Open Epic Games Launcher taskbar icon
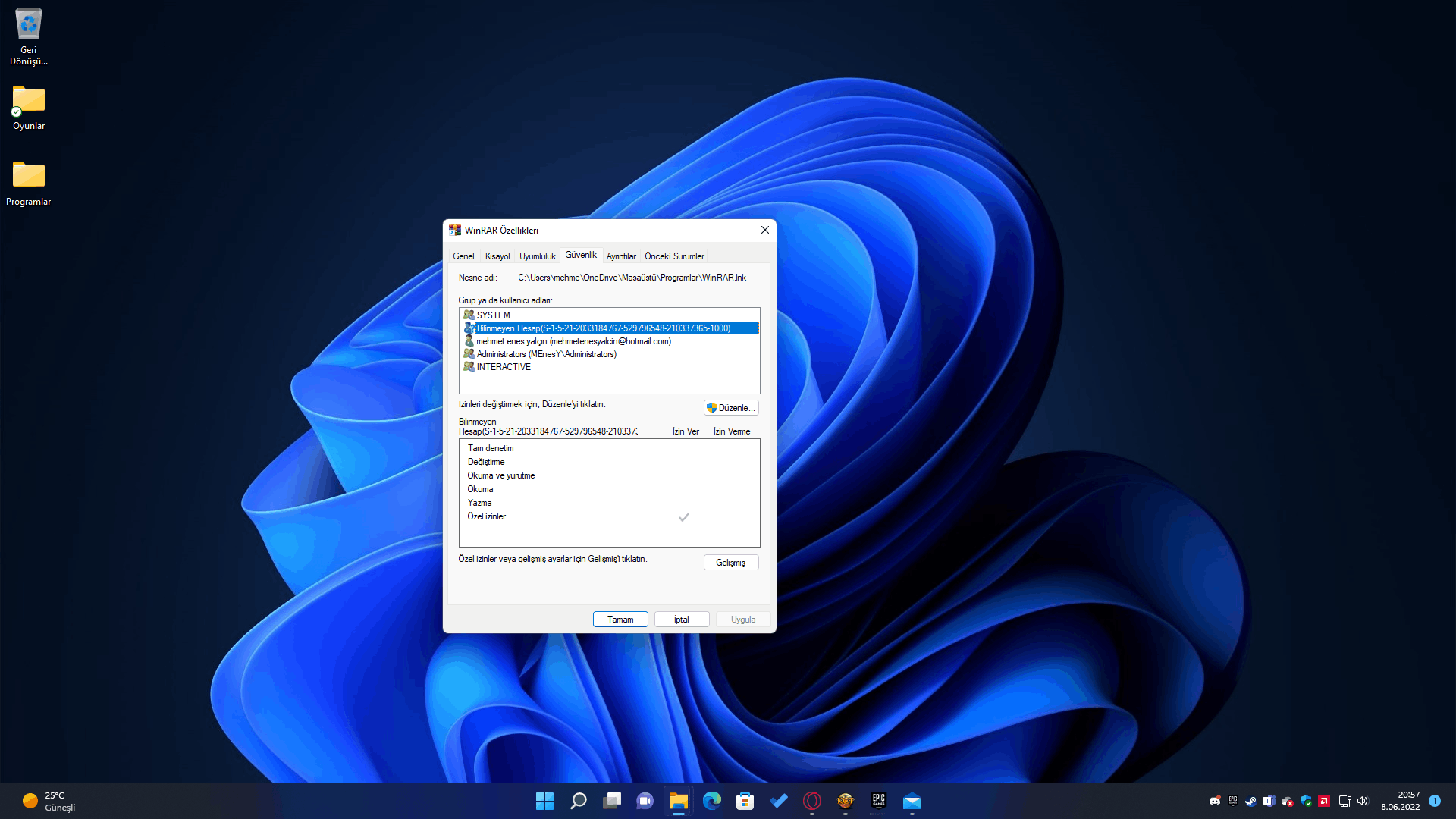 tap(878, 801)
